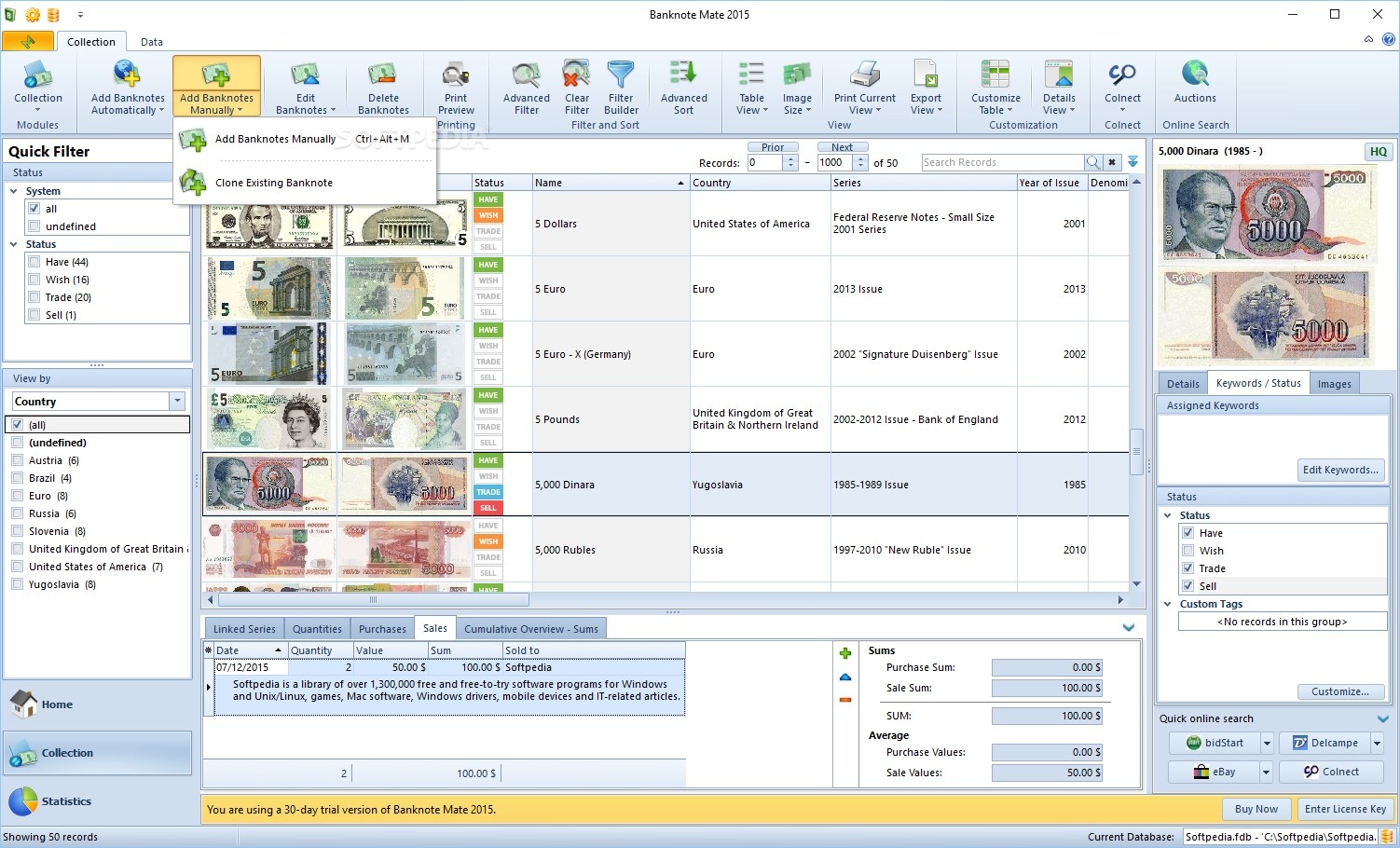Collapse the bottom details pane chevron
This screenshot has height=848, width=1400.
1129,628
